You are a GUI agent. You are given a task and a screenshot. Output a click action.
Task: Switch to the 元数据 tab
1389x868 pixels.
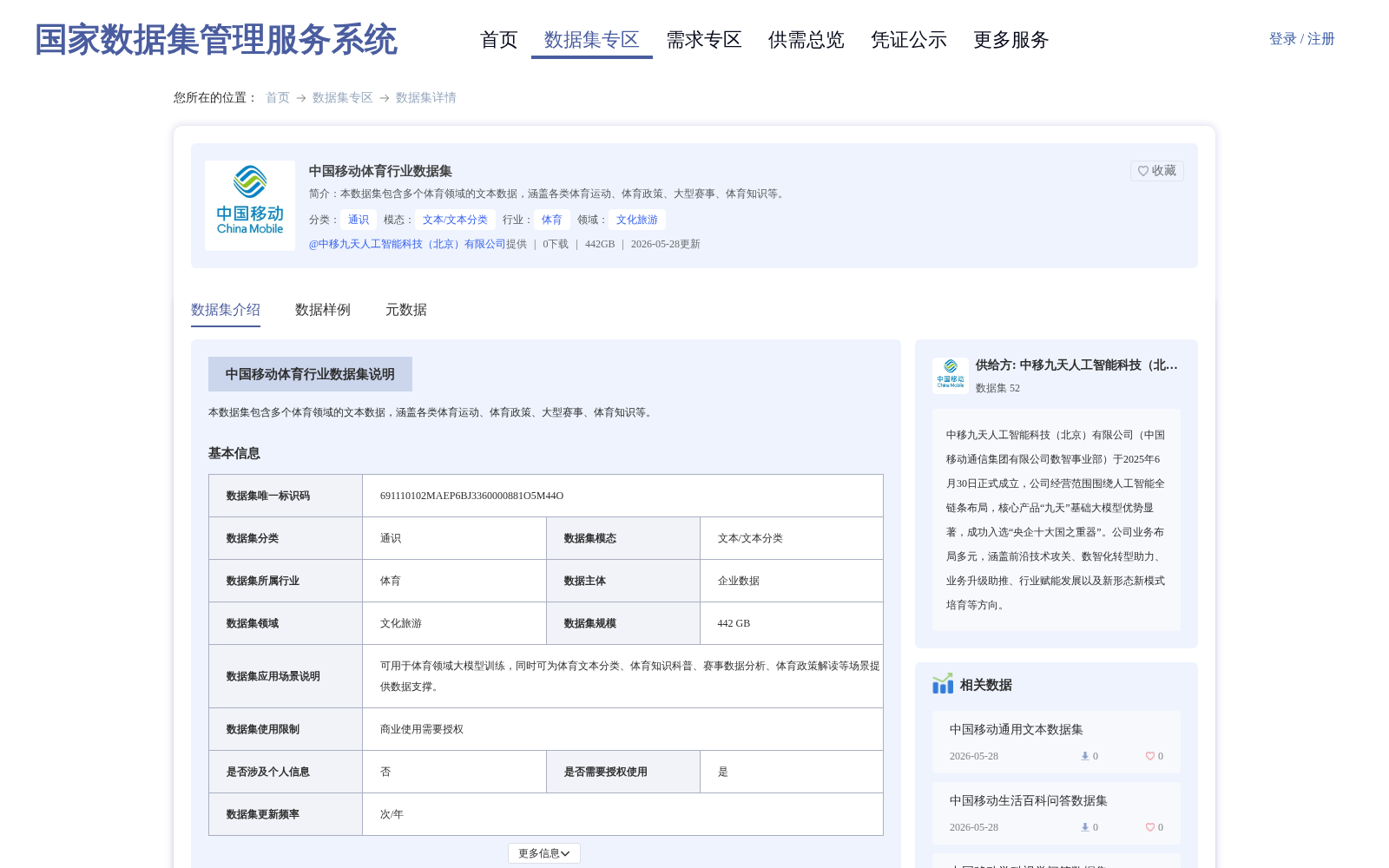click(406, 310)
